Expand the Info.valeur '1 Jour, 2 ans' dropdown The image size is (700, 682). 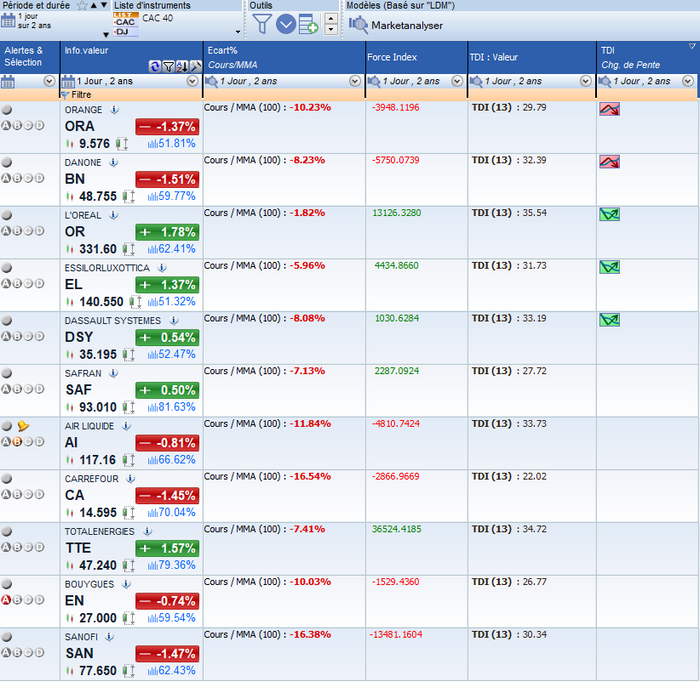[x=192, y=81]
